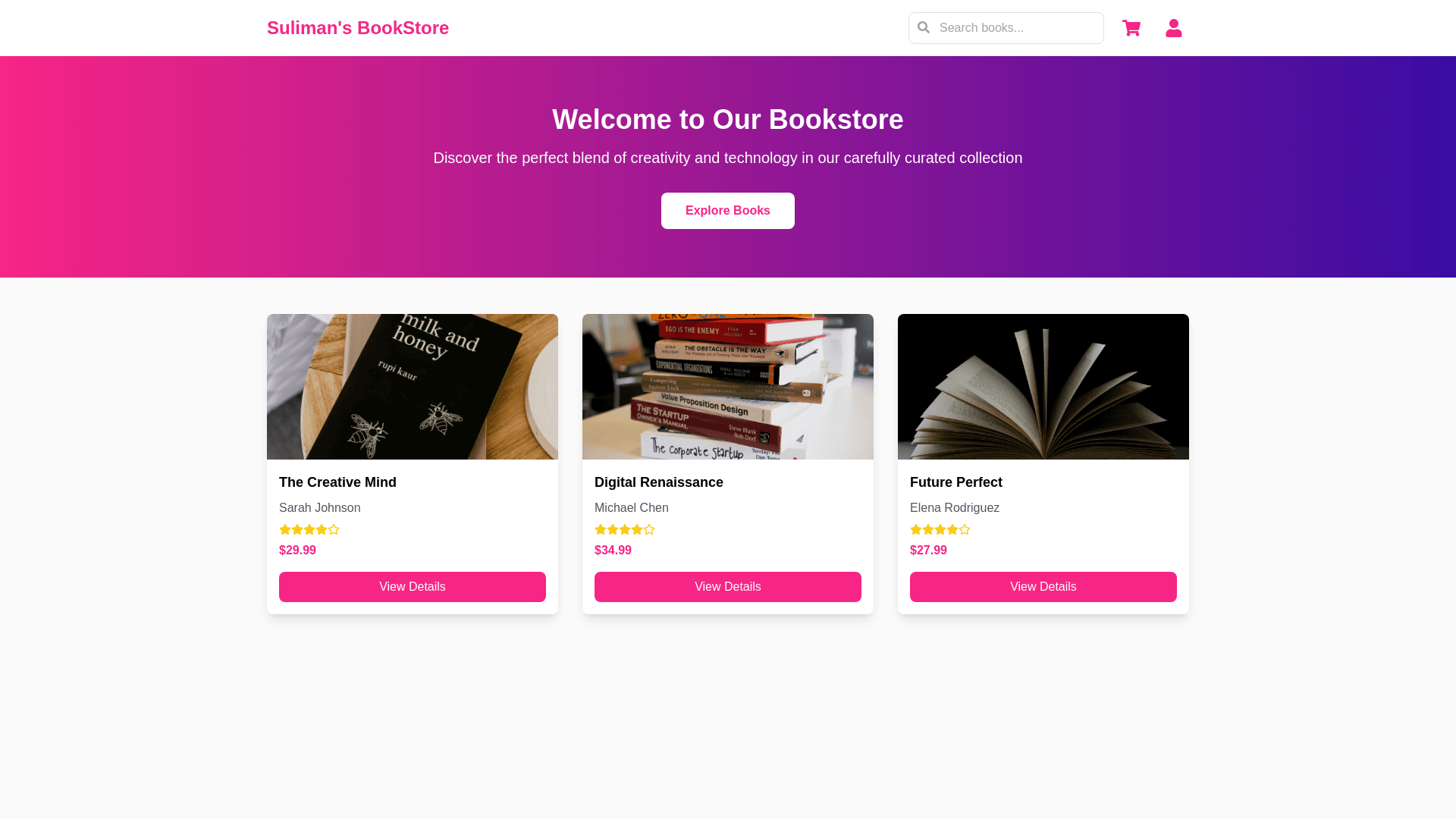Click the Explore Books button
This screenshot has height=819, width=1456.
728,211
